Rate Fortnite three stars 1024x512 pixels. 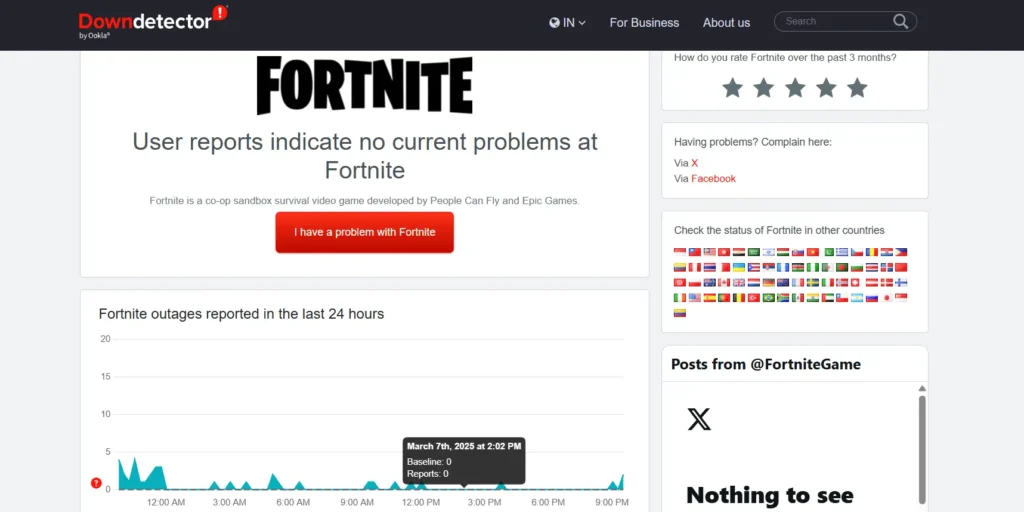[x=795, y=88]
